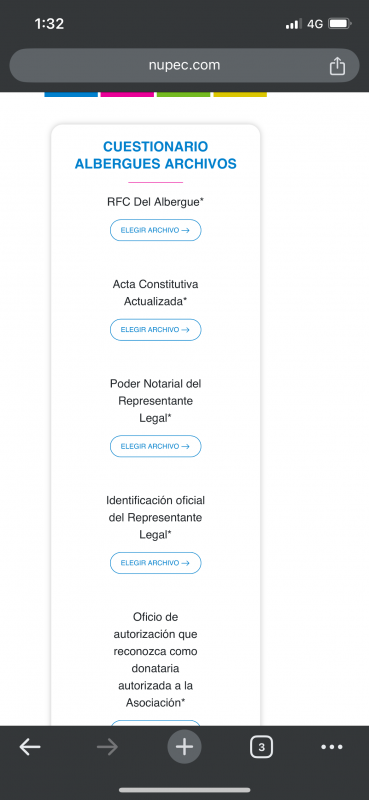This screenshot has height=800, width=369.
Task: Choose file for Poder Notarial del Representante
Action: 156,446
